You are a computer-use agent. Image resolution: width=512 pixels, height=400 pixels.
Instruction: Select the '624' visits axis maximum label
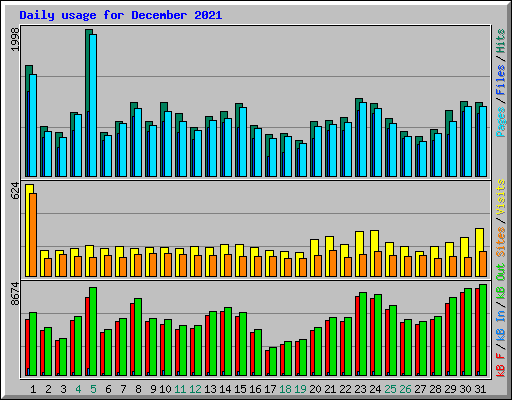click(x=15, y=191)
